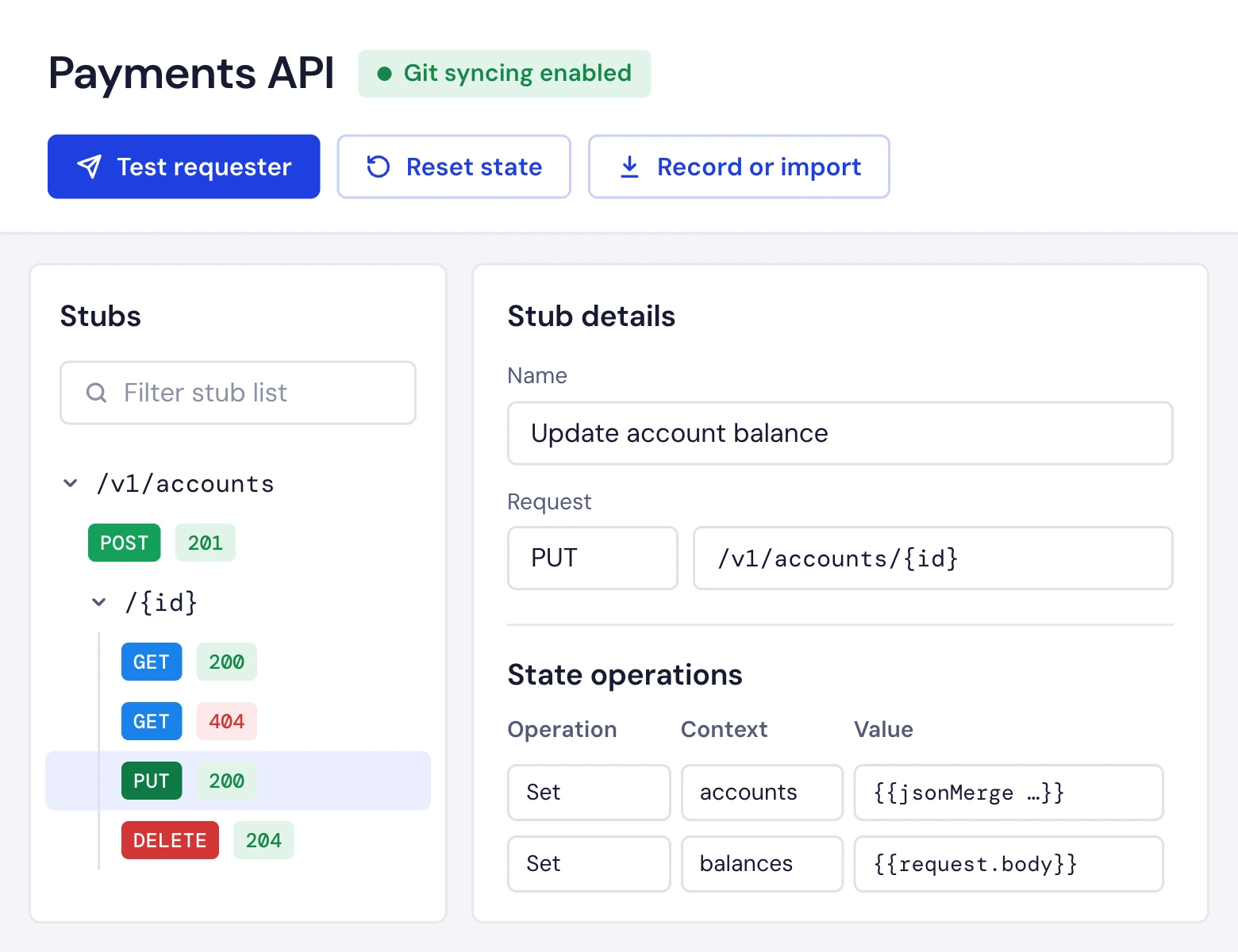This screenshot has width=1238, height=952.
Task: Select the PUT 200 stub
Action: click(238, 781)
